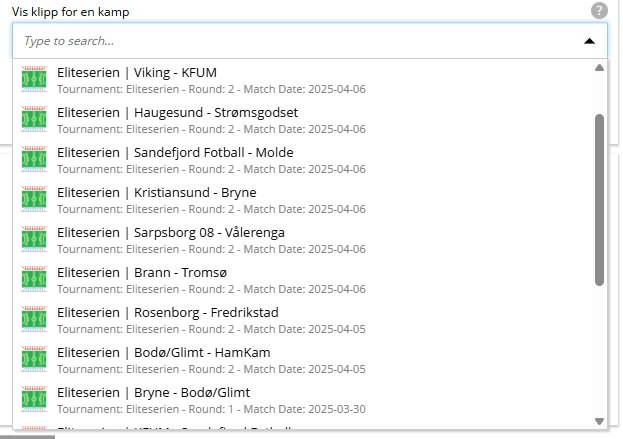Image resolution: width=623 pixels, height=439 pixels.
Task: Click the pitch icon beside Sarpsborg 08 - Vålerenga
Action: 34,239
